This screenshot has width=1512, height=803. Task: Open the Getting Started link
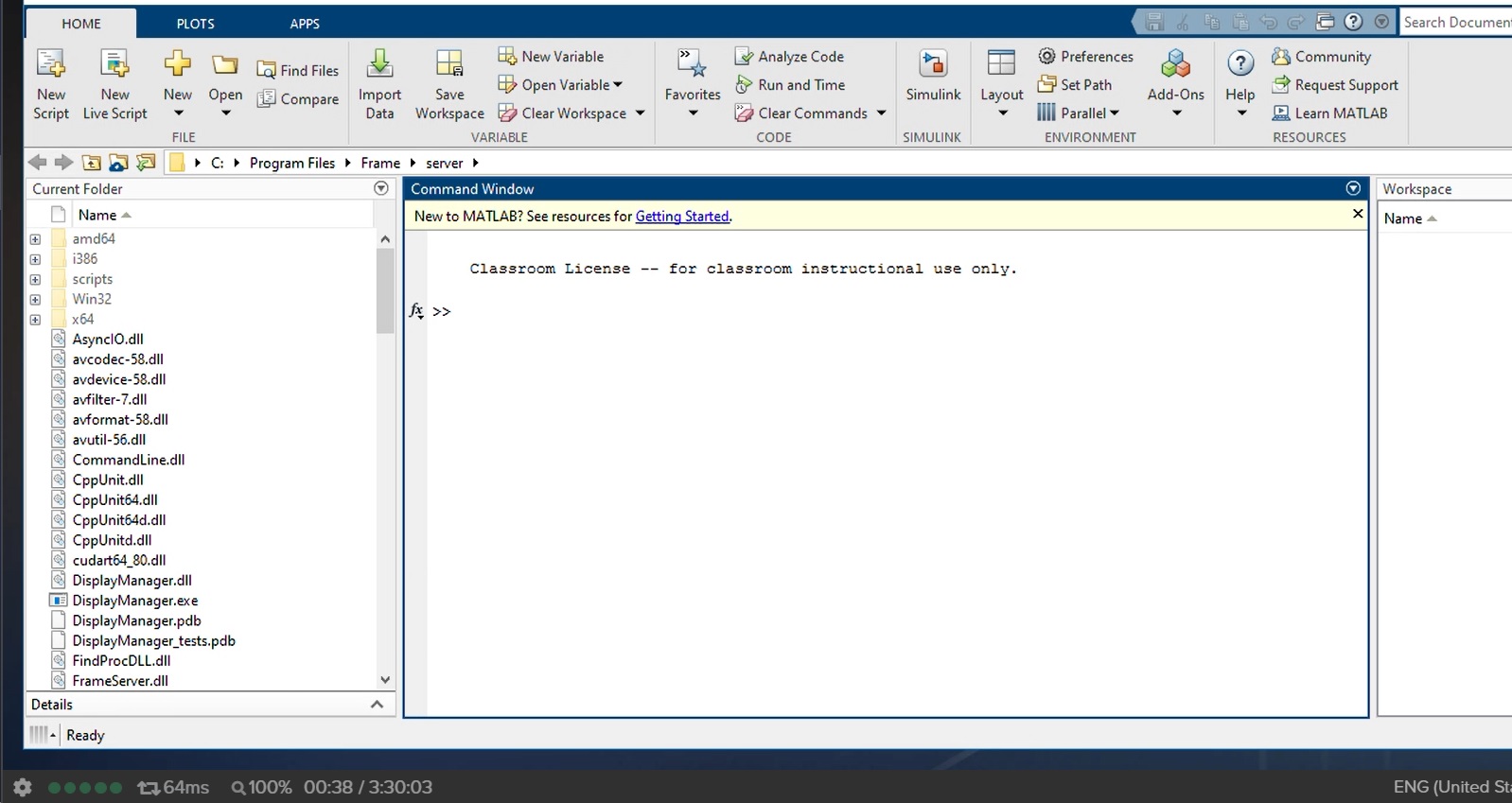pyautogui.click(x=682, y=217)
